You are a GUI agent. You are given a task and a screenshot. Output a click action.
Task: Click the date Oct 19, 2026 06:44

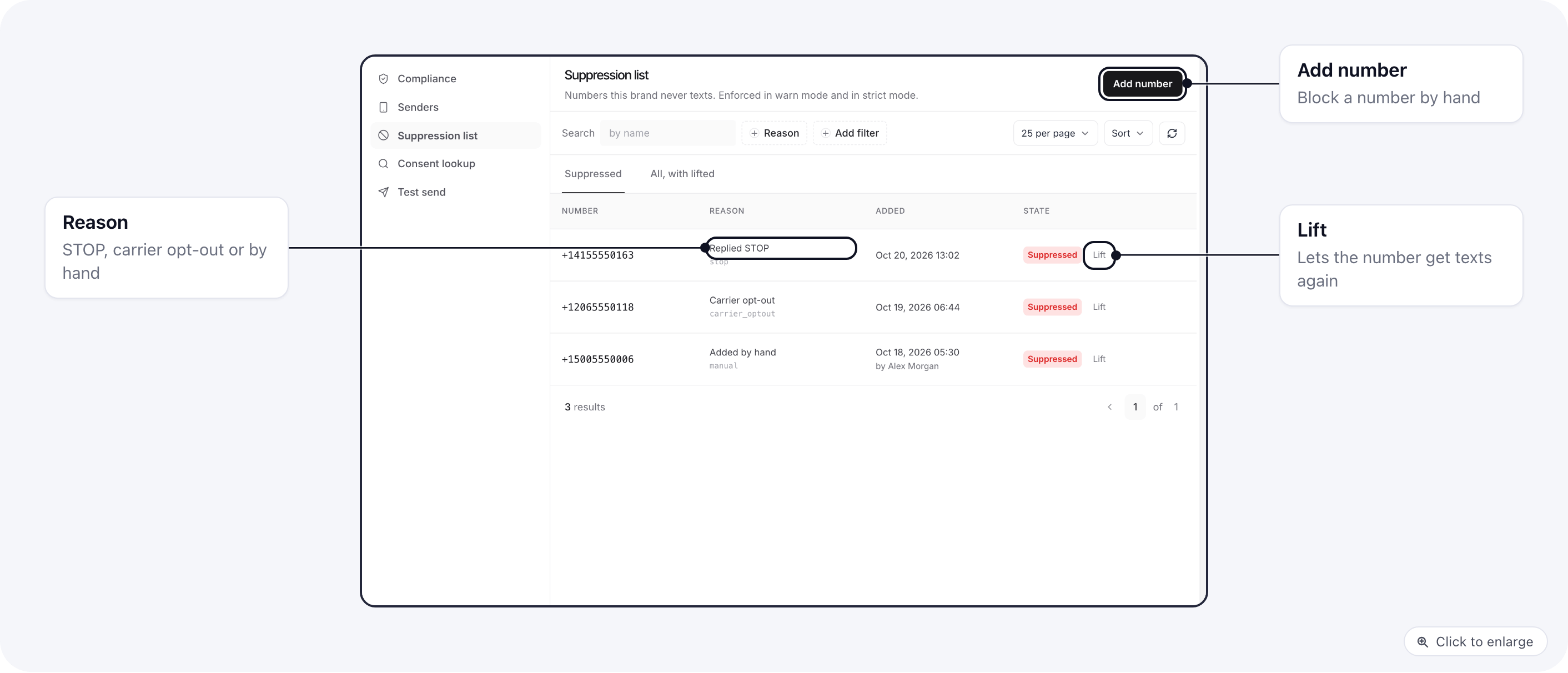[x=917, y=307]
